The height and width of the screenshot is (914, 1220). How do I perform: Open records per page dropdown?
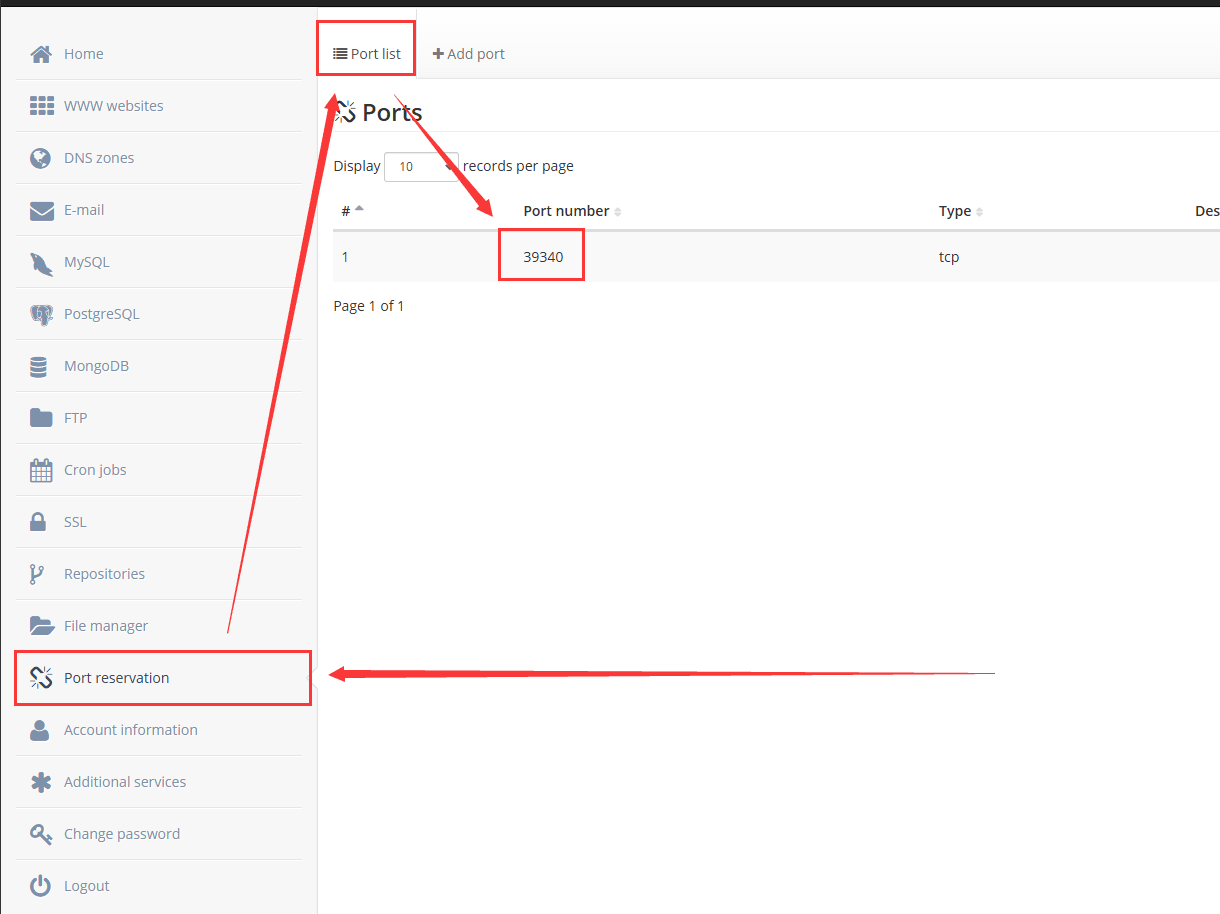pyautogui.click(x=421, y=167)
